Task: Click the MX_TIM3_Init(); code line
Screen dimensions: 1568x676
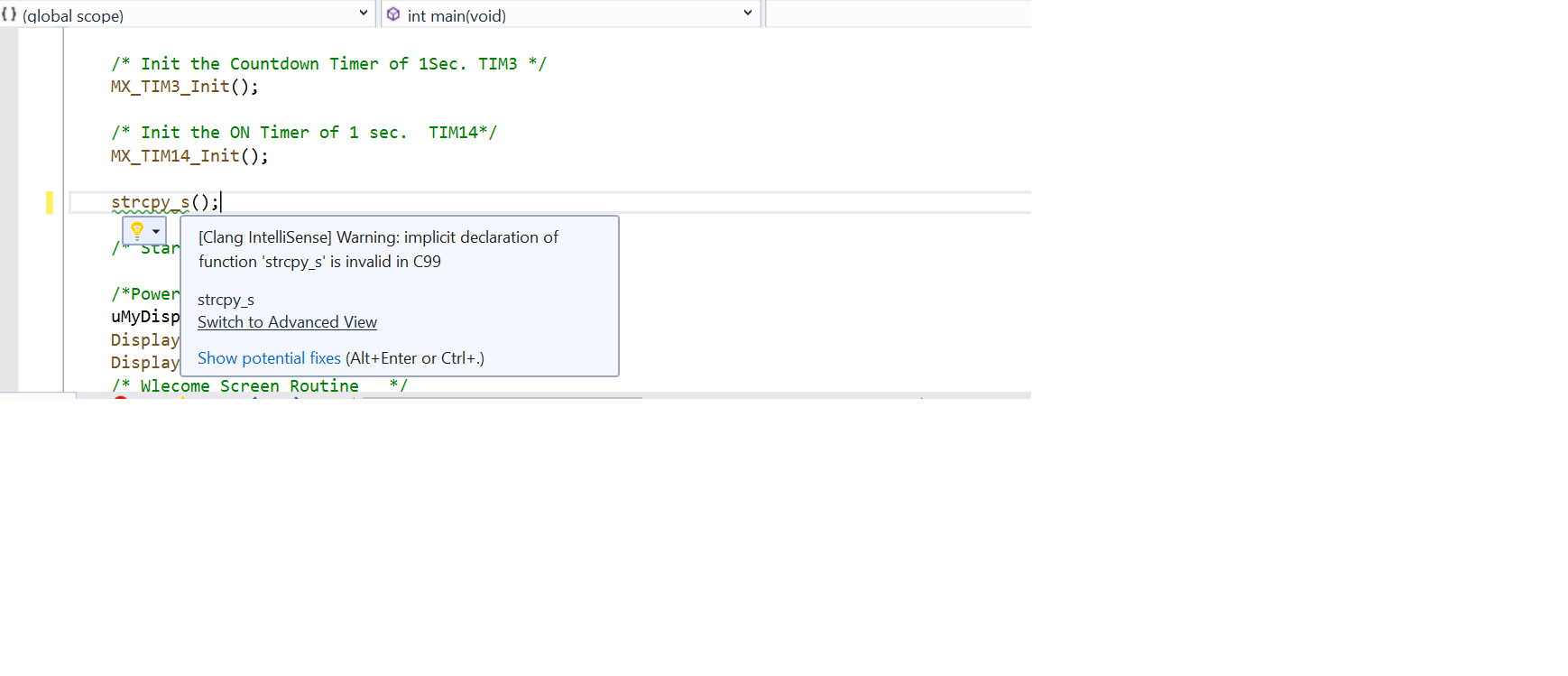Action: click(x=185, y=87)
